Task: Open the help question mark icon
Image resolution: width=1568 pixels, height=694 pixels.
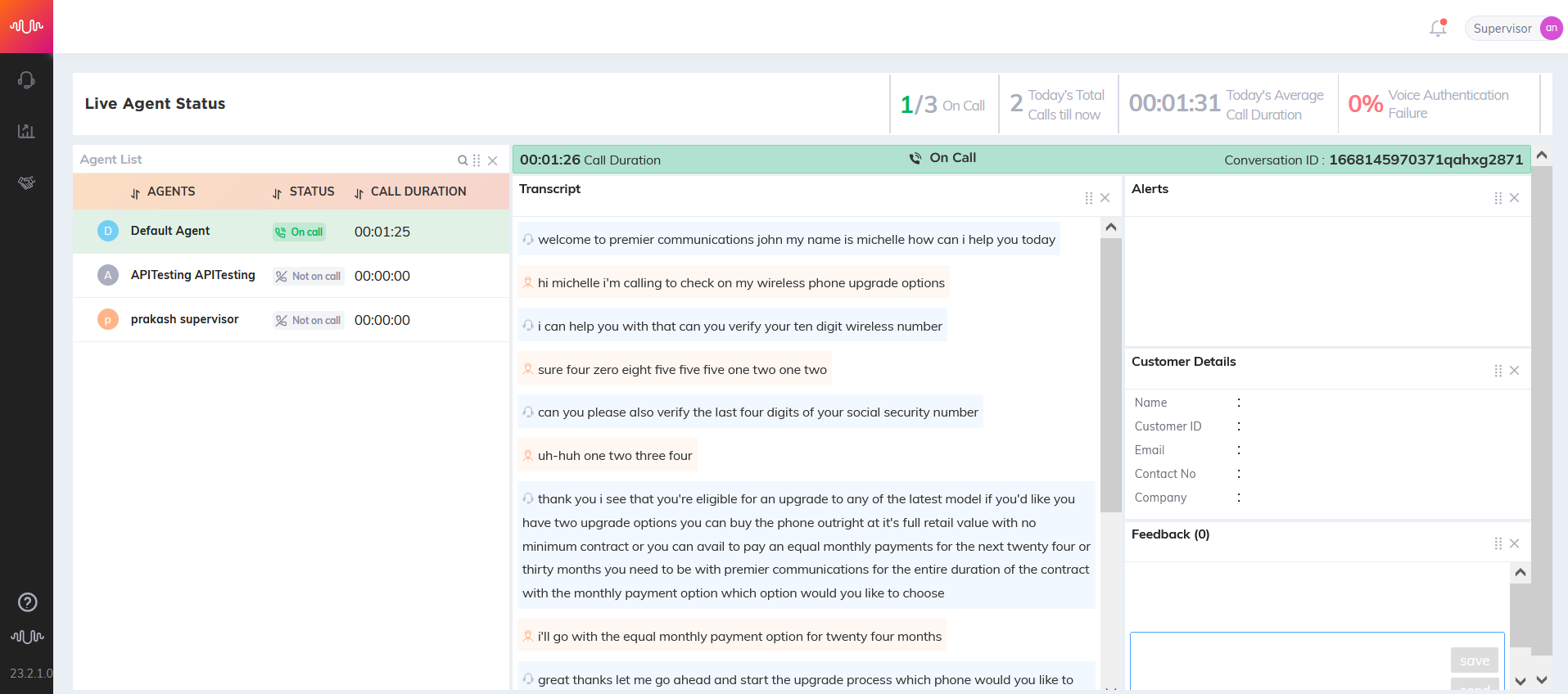Action: [x=27, y=602]
